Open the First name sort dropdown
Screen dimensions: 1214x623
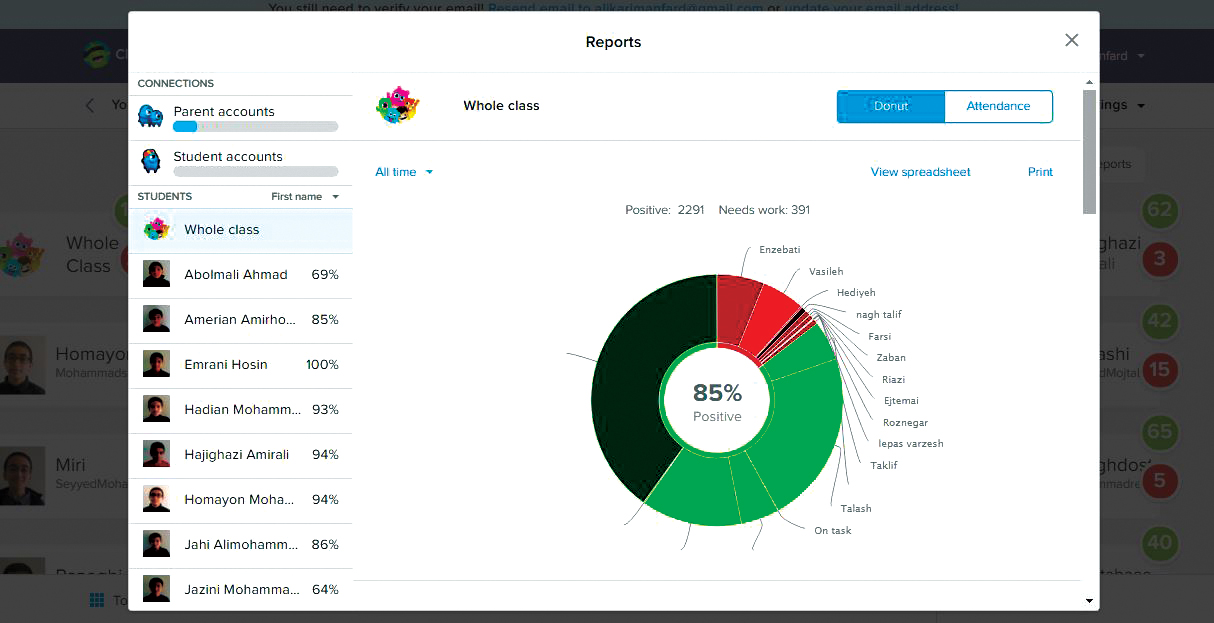[x=305, y=197]
